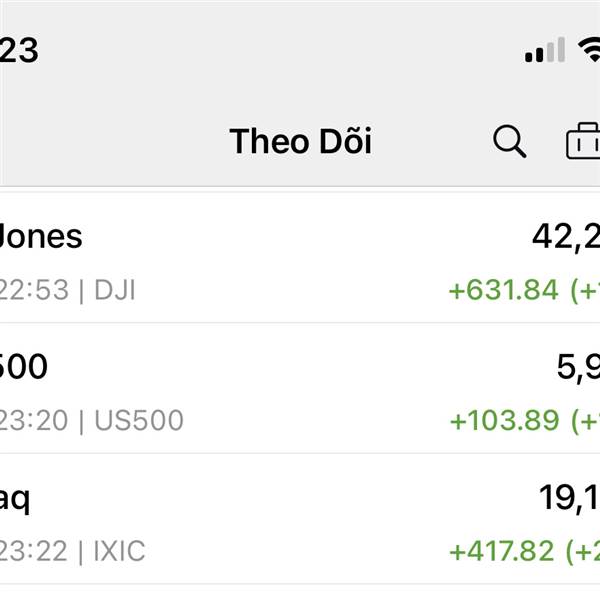The image size is (600, 600).
Task: Select the US500 ticker label
Action: 139,420
